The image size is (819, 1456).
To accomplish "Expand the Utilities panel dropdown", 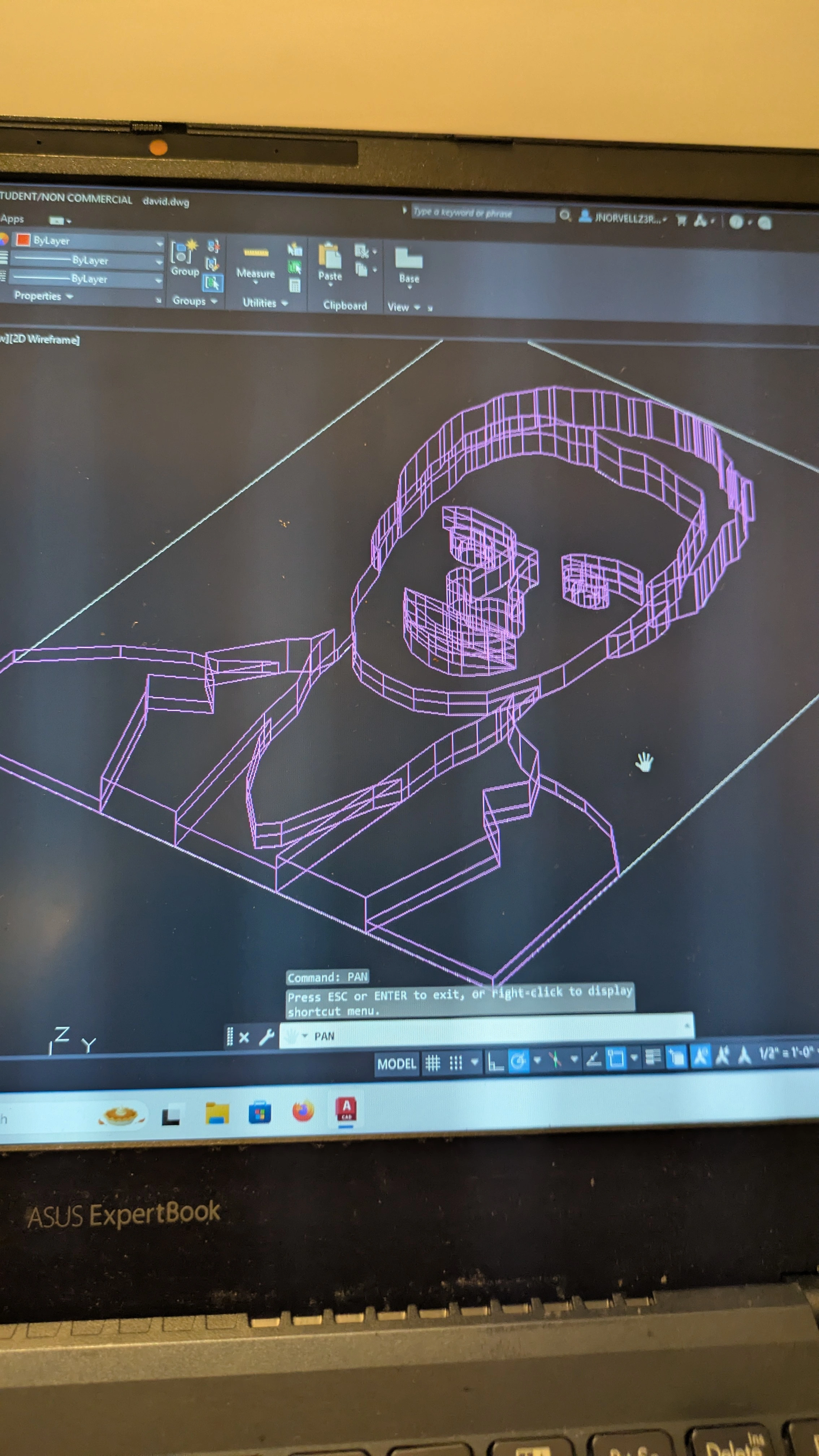I will 284,304.
